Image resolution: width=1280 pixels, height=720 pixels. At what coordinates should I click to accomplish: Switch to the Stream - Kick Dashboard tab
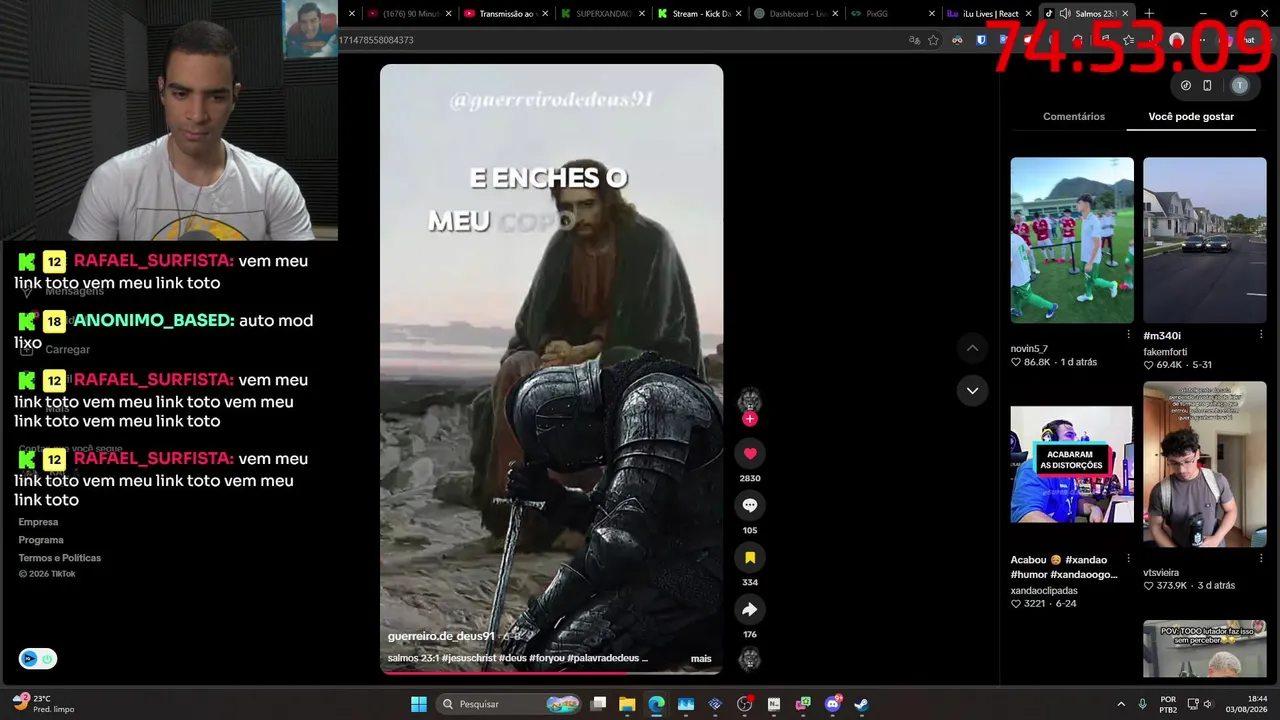point(698,13)
